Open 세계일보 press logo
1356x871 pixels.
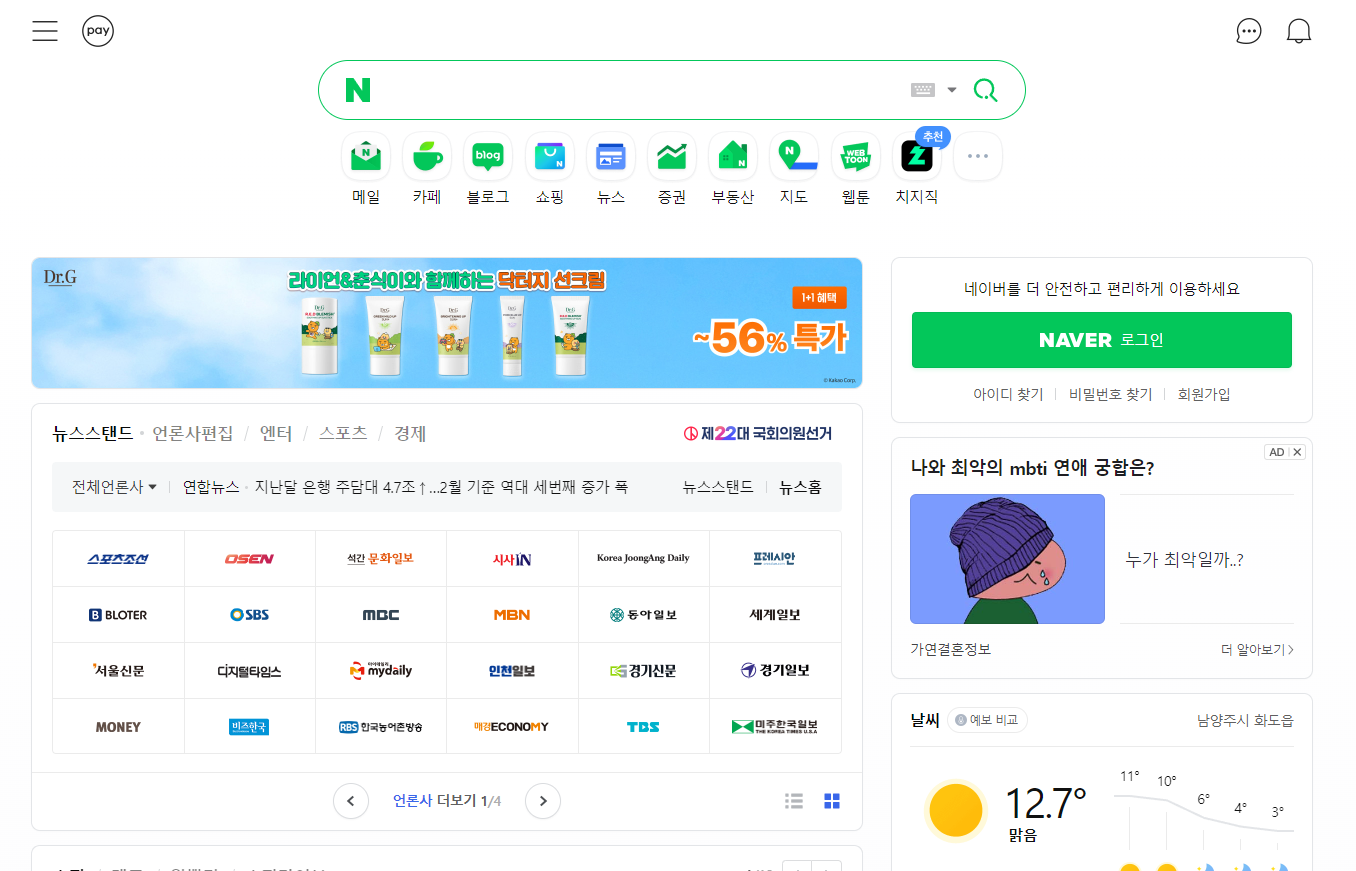click(775, 614)
